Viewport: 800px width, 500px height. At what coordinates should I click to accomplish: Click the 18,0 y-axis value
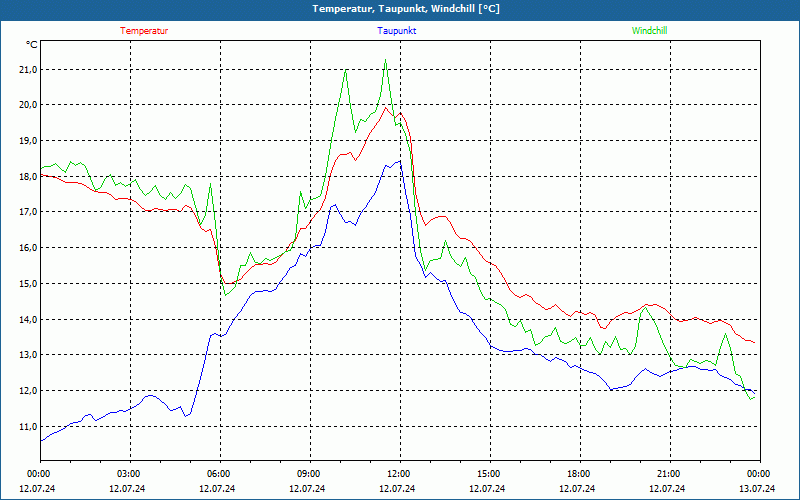[x=29, y=177]
